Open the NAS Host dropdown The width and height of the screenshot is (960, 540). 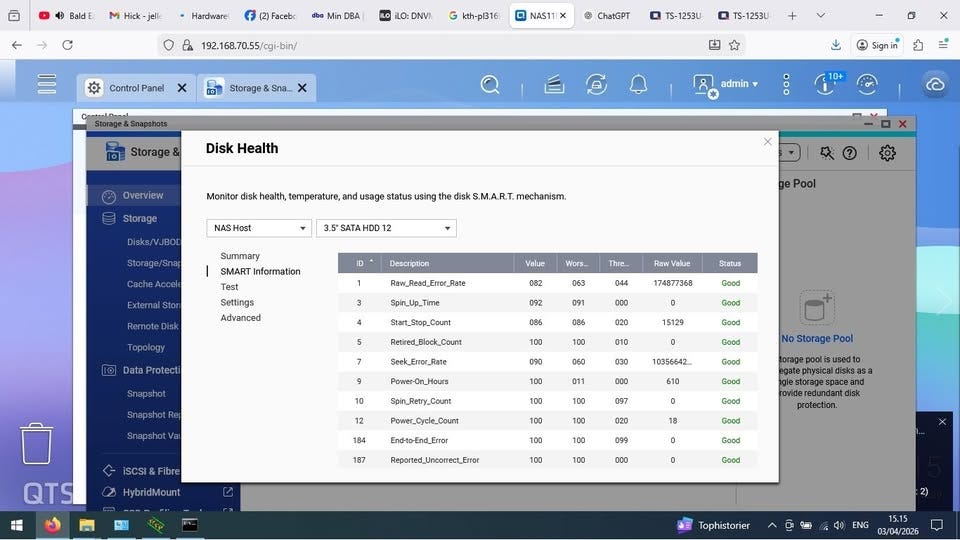point(259,228)
